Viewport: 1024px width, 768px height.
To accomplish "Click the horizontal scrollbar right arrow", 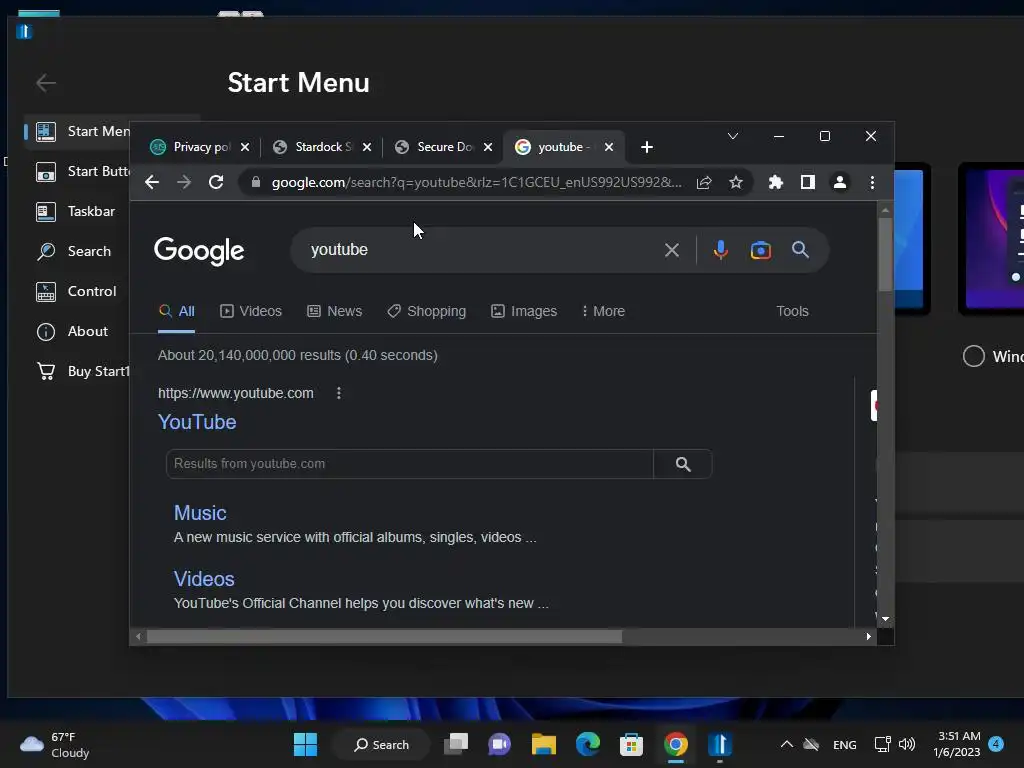I will pos(869,636).
